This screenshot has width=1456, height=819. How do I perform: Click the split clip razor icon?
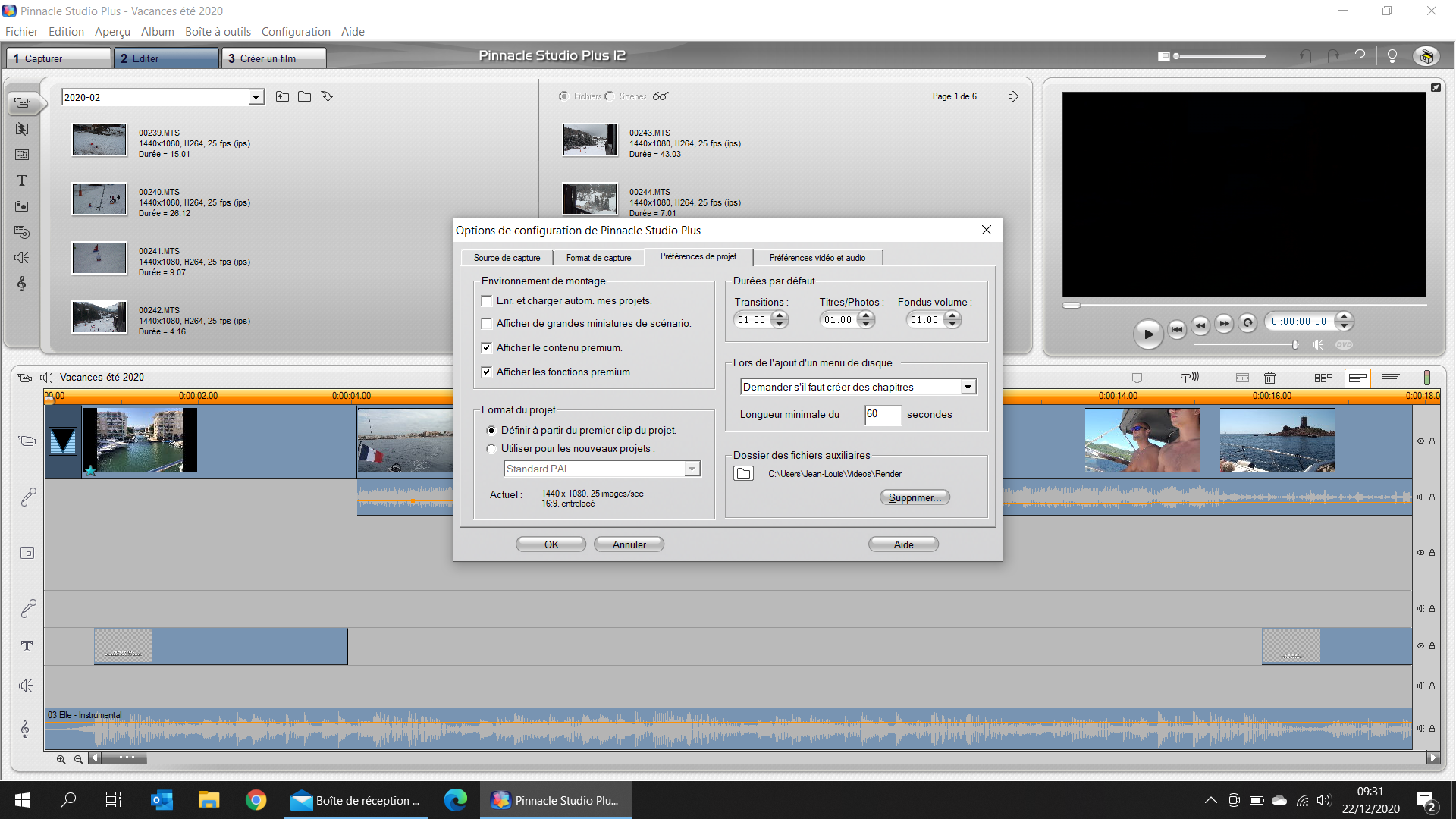point(1242,378)
